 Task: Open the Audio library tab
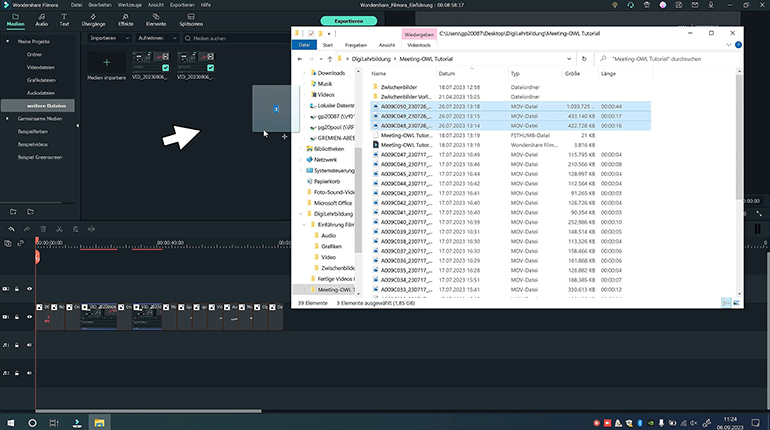point(42,20)
